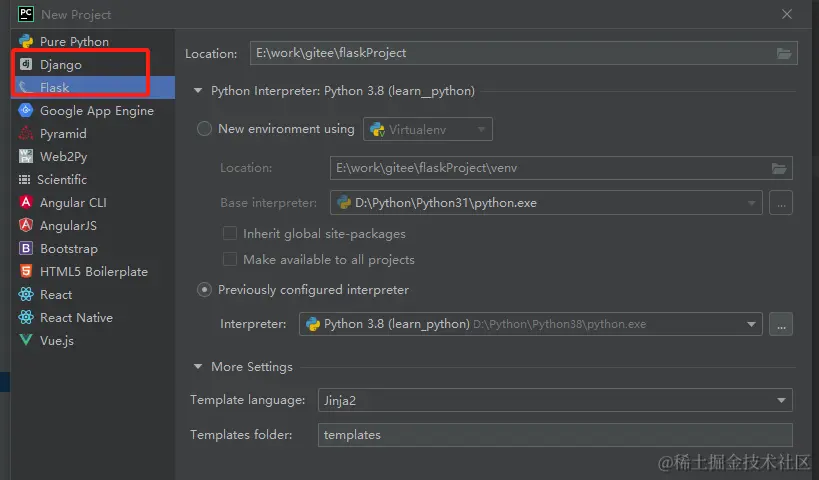Select the Bootstrap project icon
819x480 pixels.
coord(26,249)
